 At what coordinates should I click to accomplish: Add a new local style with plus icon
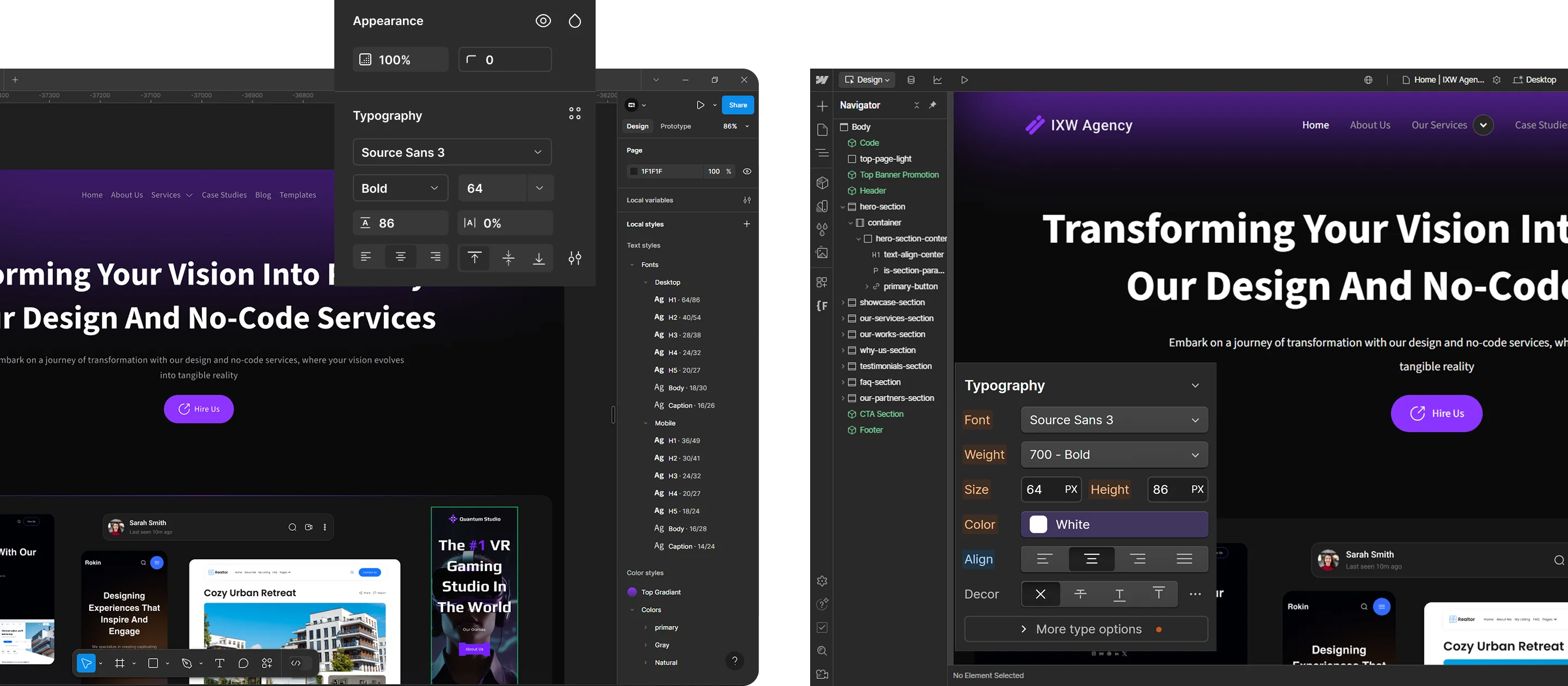[746, 224]
